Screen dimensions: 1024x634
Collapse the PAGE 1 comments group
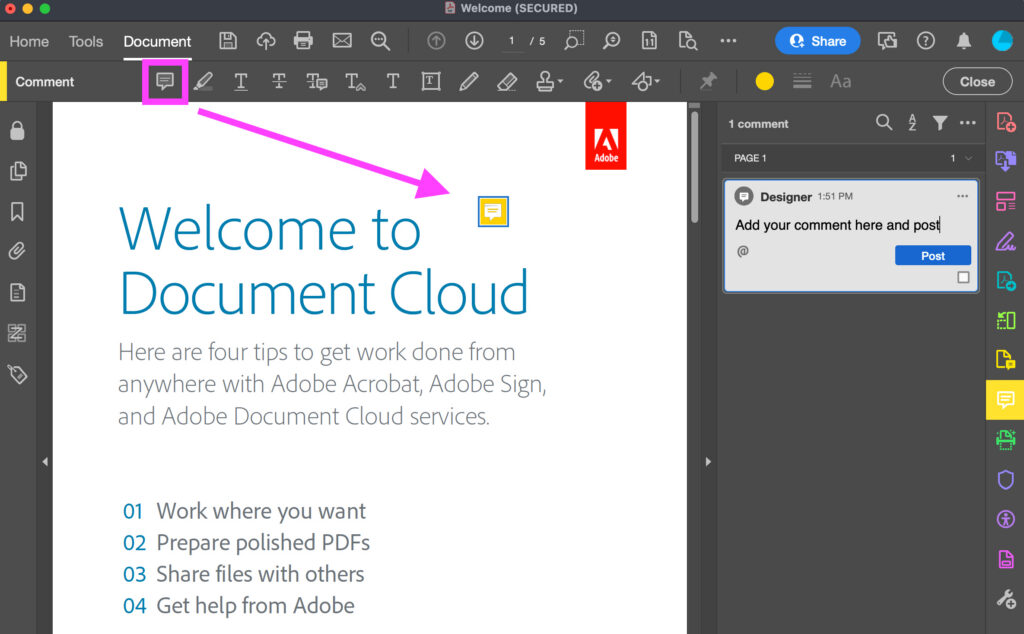tap(968, 158)
